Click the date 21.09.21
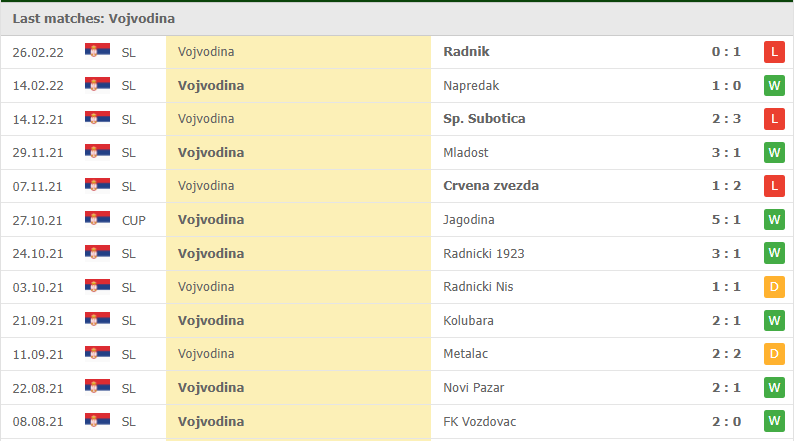794x441 pixels. pyautogui.click(x=38, y=321)
